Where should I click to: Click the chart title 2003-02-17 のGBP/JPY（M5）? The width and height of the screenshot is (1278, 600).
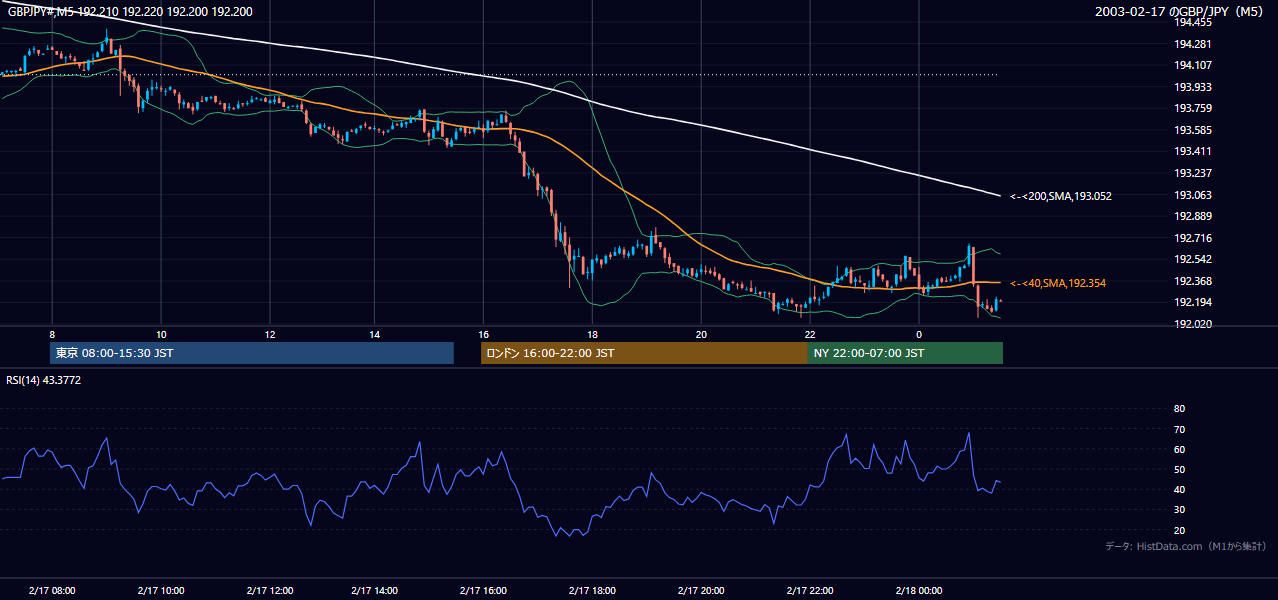[1179, 11]
